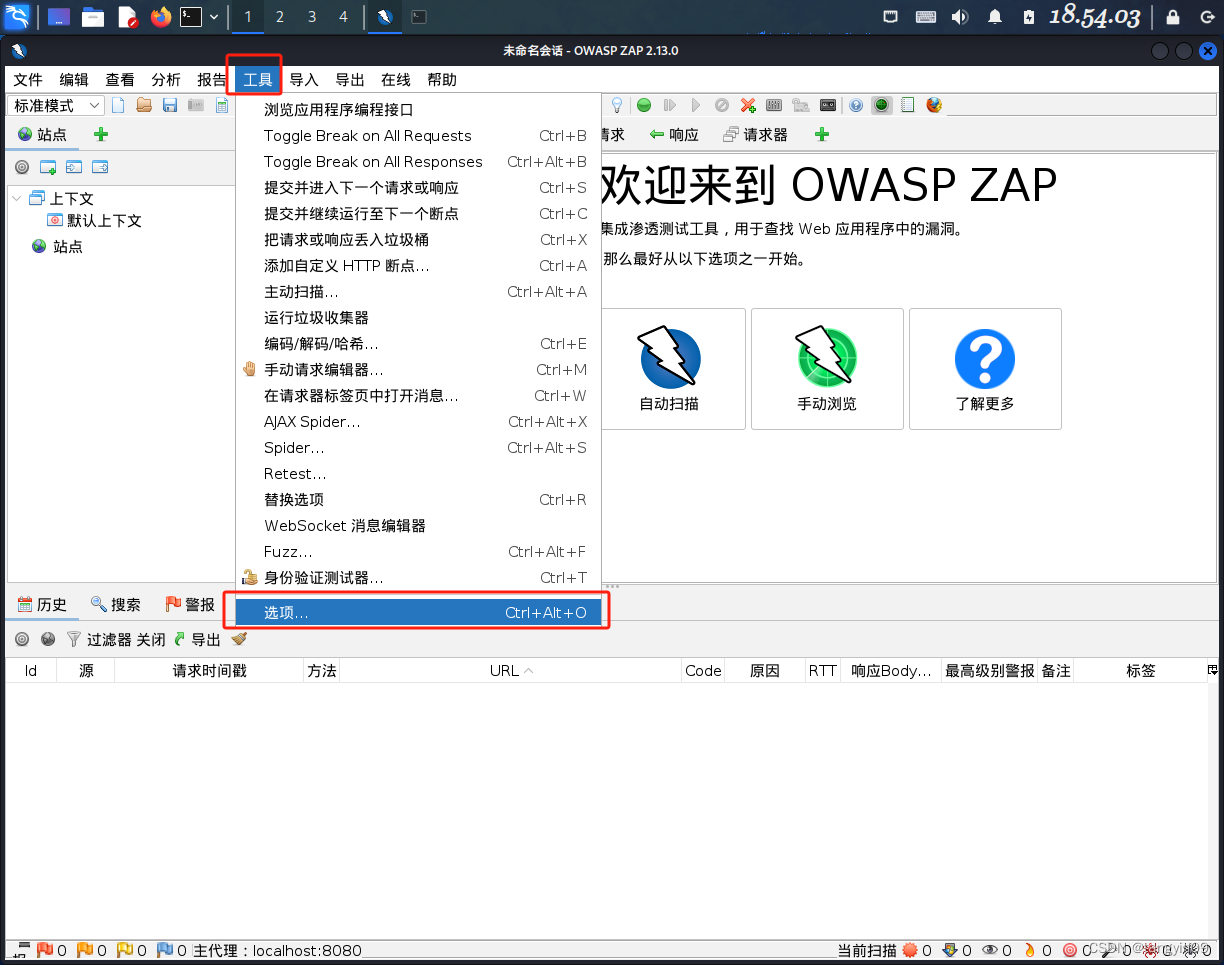Click the New Session toolbar icon
This screenshot has height=965, width=1224.
coord(118,105)
